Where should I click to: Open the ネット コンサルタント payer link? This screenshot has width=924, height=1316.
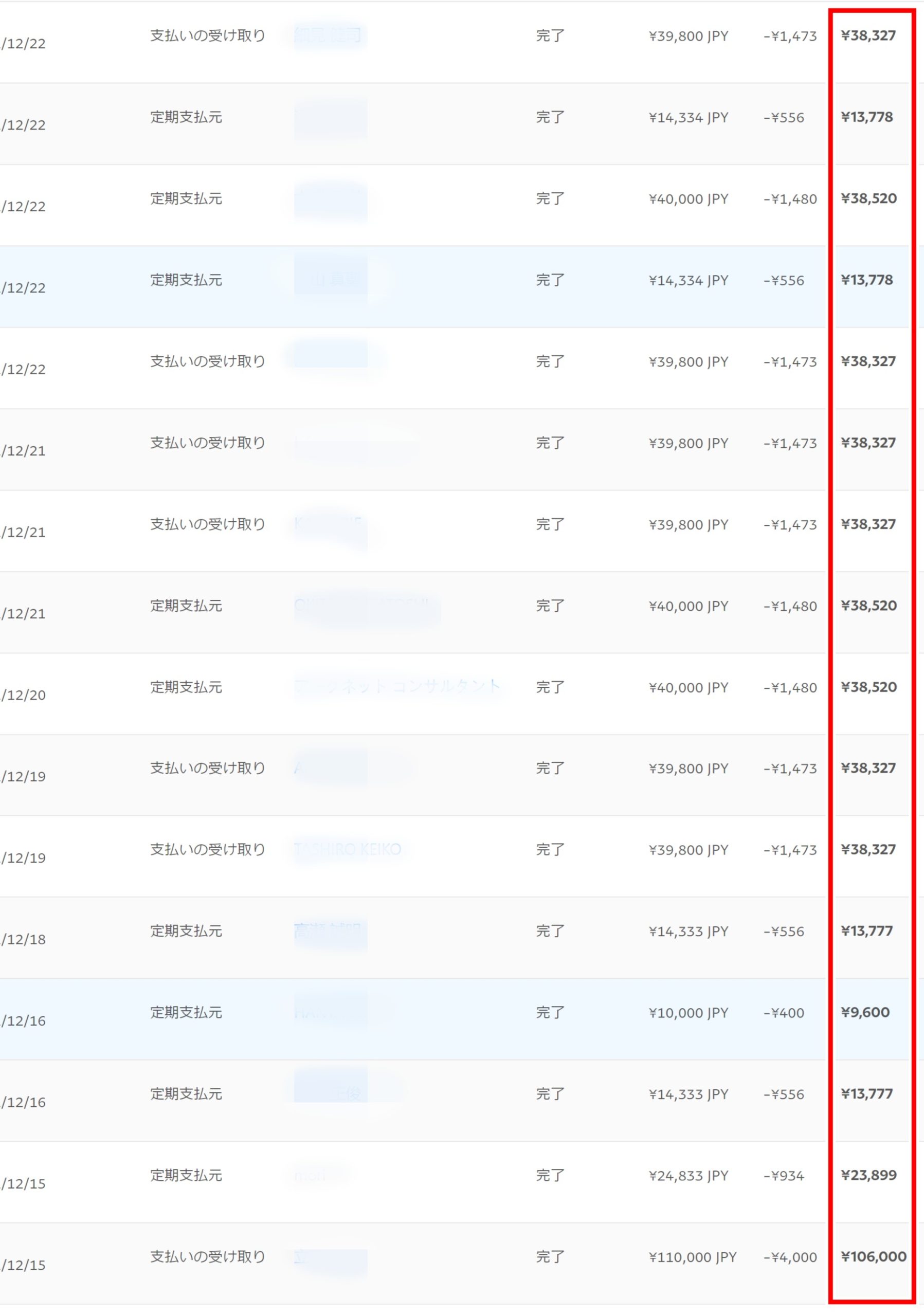point(398,686)
